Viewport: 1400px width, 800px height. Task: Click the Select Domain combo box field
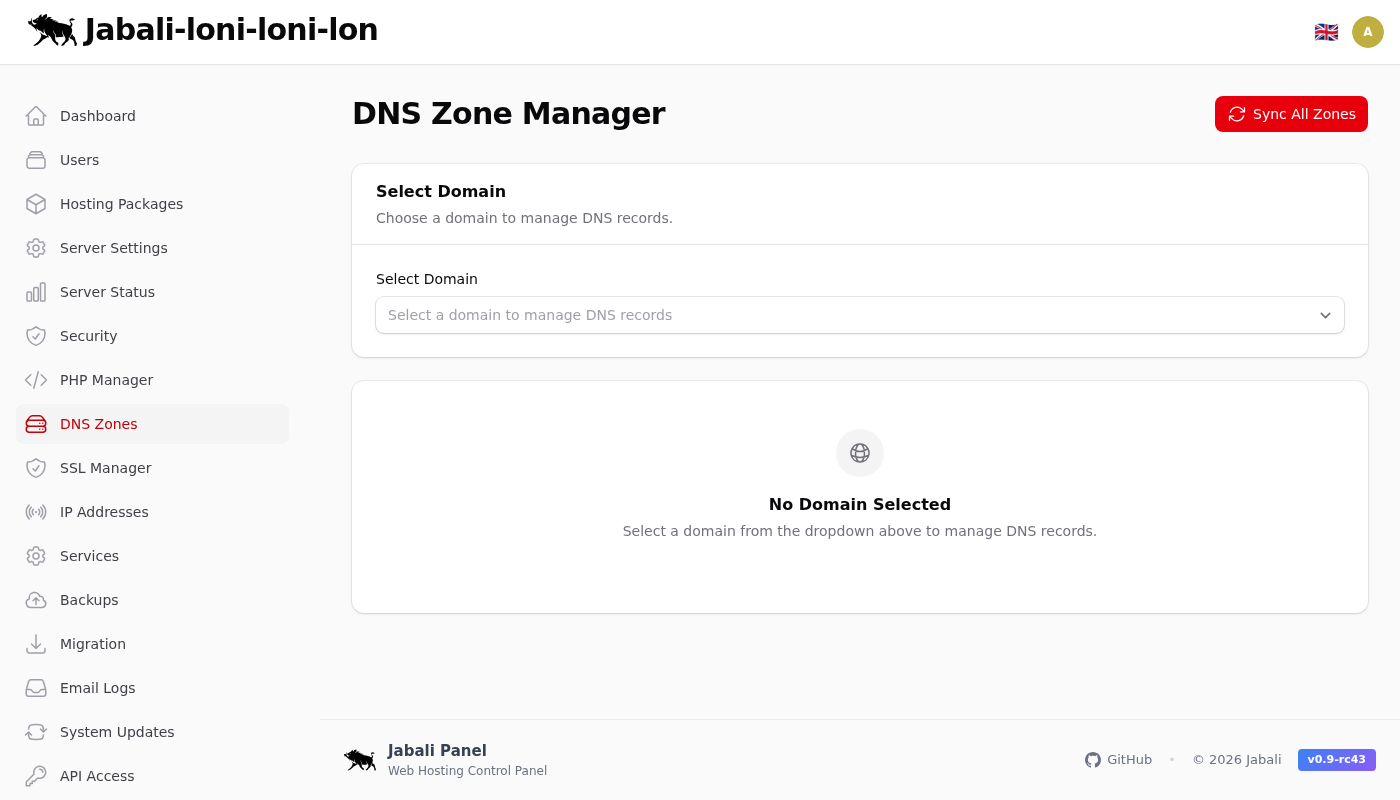coord(840,315)
